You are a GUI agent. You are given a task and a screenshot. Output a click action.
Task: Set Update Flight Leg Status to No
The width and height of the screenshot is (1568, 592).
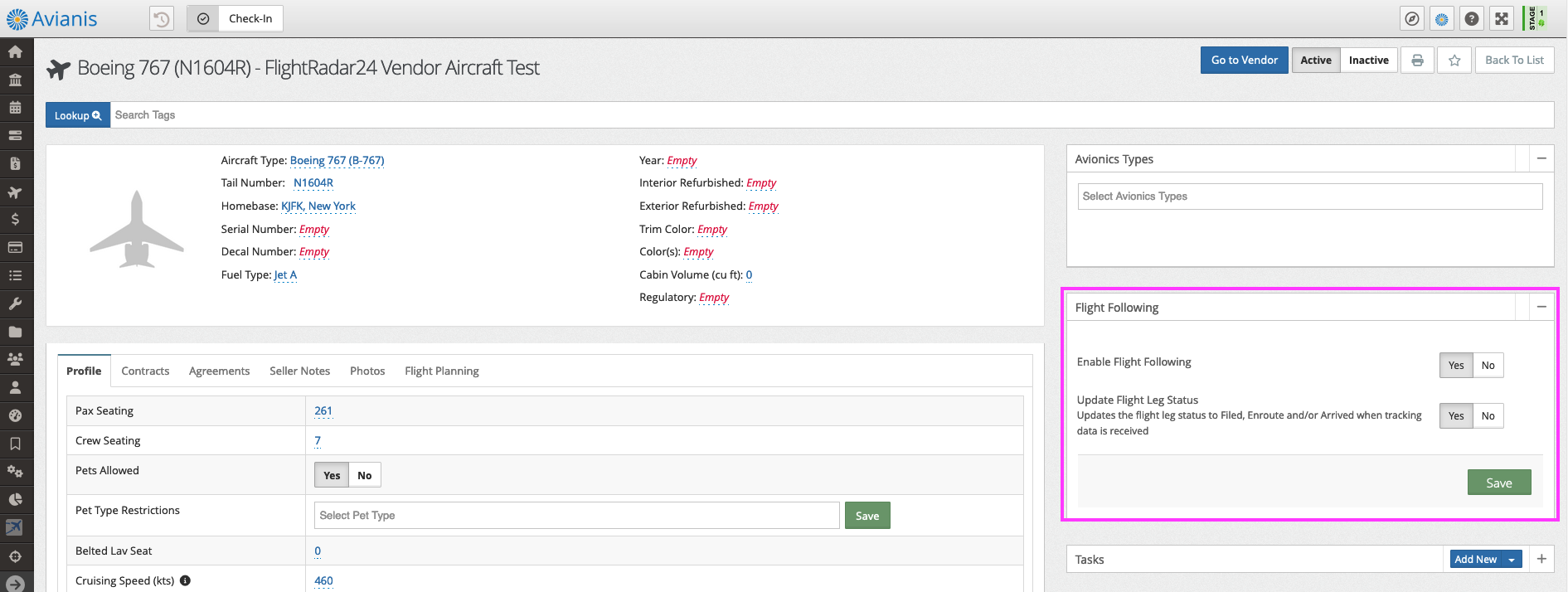[x=1488, y=415]
